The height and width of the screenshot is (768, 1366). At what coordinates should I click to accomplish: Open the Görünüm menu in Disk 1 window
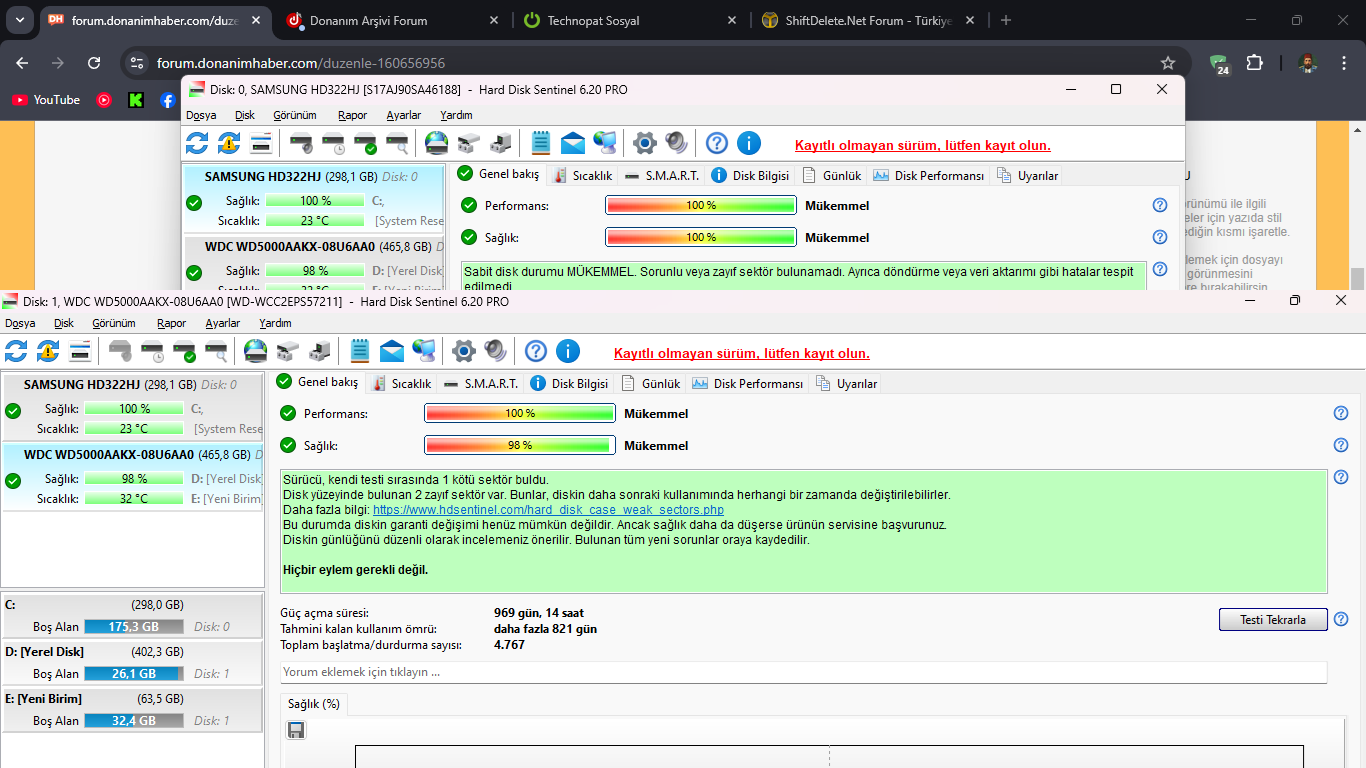114,323
